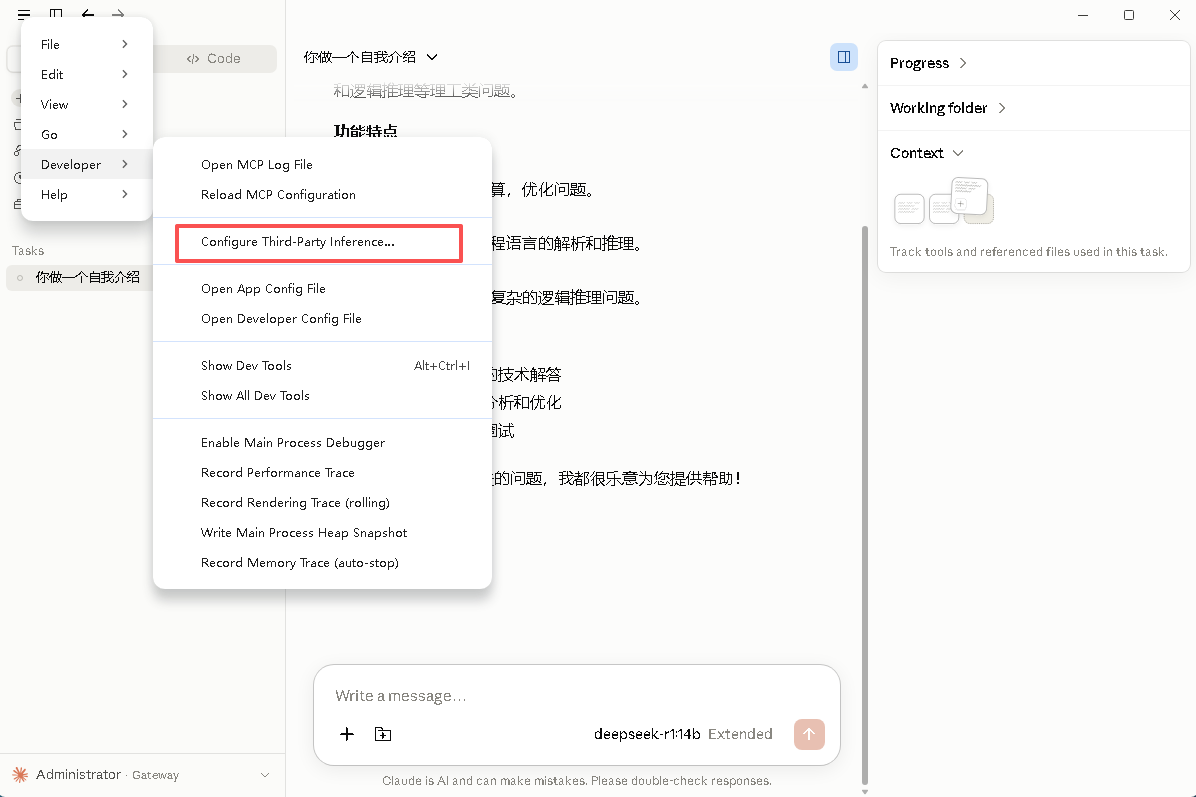
Task: Send message with the arrow button
Action: click(x=809, y=734)
